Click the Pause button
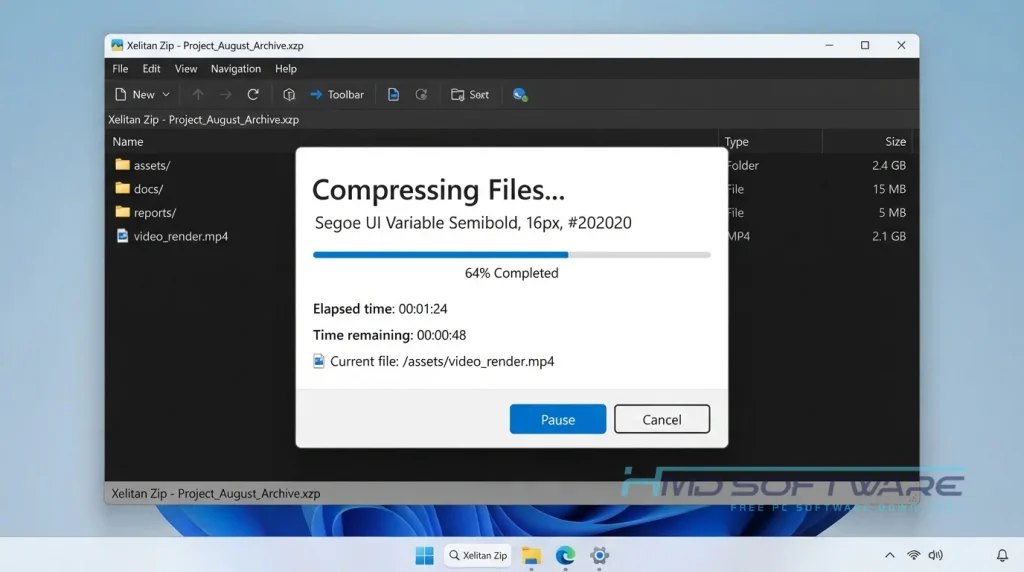The image size is (1024, 572). [558, 419]
